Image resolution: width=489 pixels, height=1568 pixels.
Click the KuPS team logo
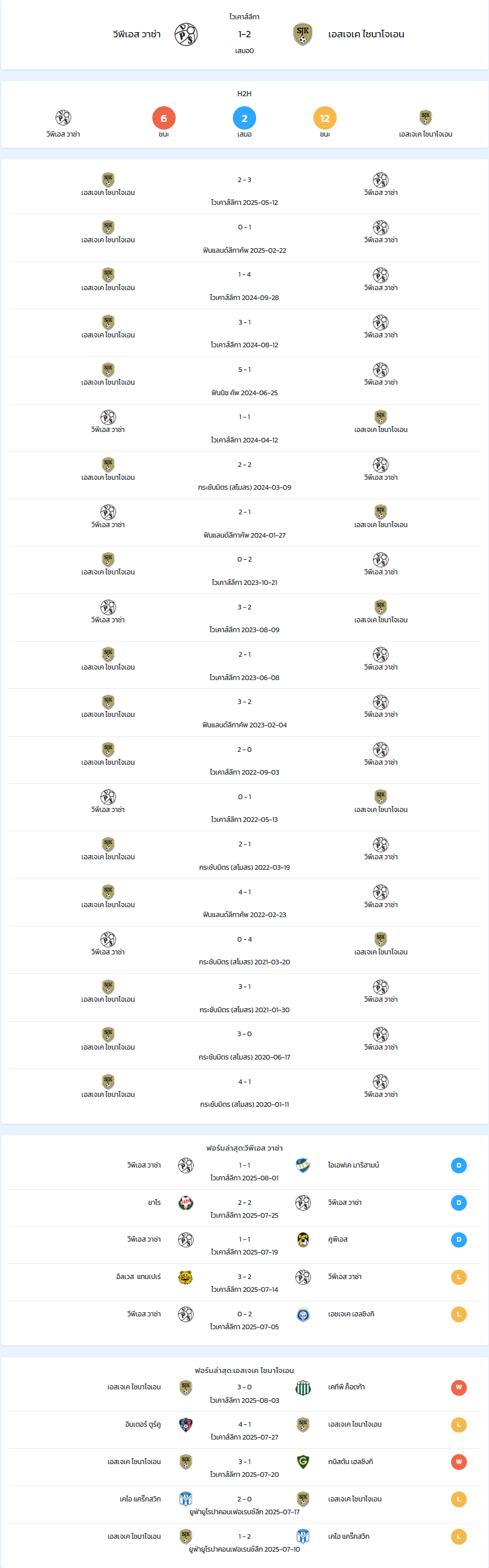pos(303,1239)
